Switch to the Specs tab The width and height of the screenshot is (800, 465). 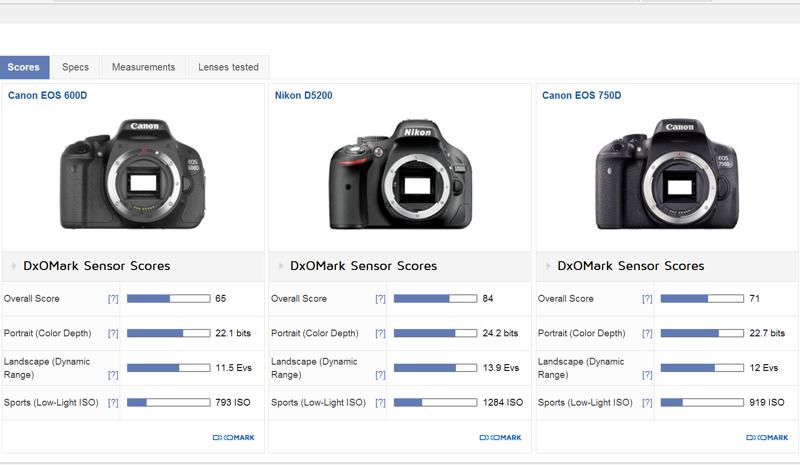76,67
